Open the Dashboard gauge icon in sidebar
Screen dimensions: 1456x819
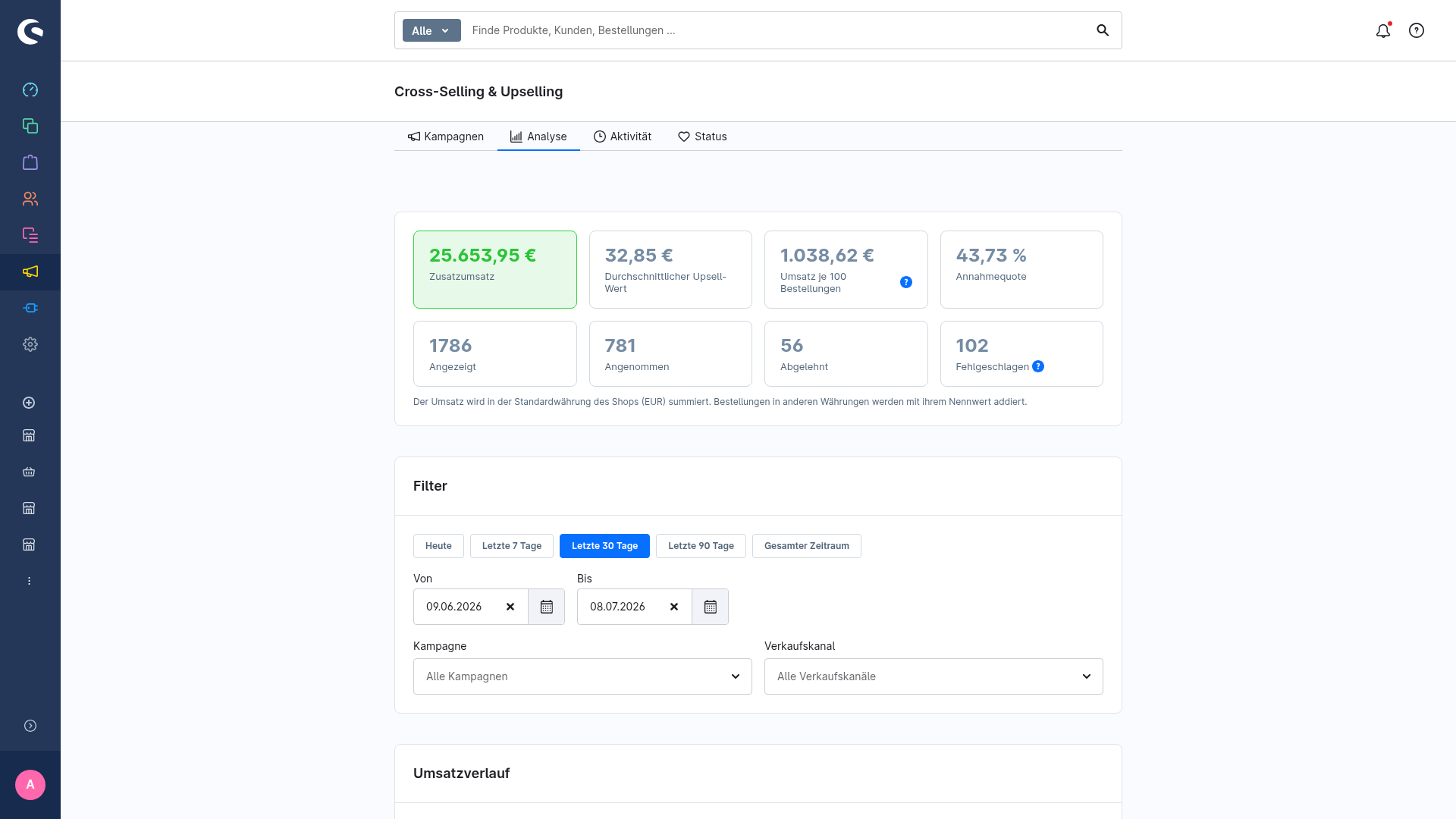pos(30,89)
